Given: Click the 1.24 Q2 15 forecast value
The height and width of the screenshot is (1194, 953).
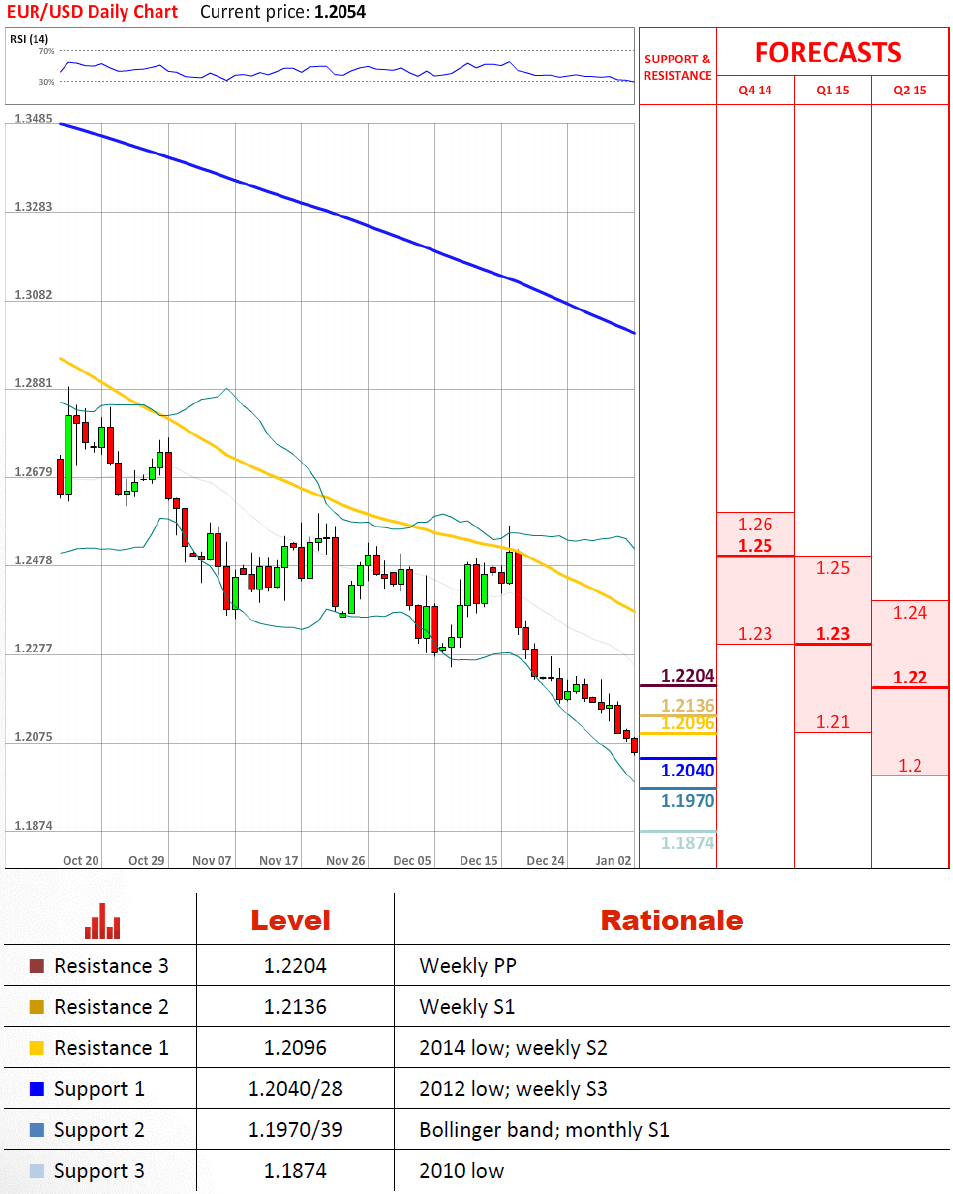Looking at the screenshot, I should coord(910,612).
